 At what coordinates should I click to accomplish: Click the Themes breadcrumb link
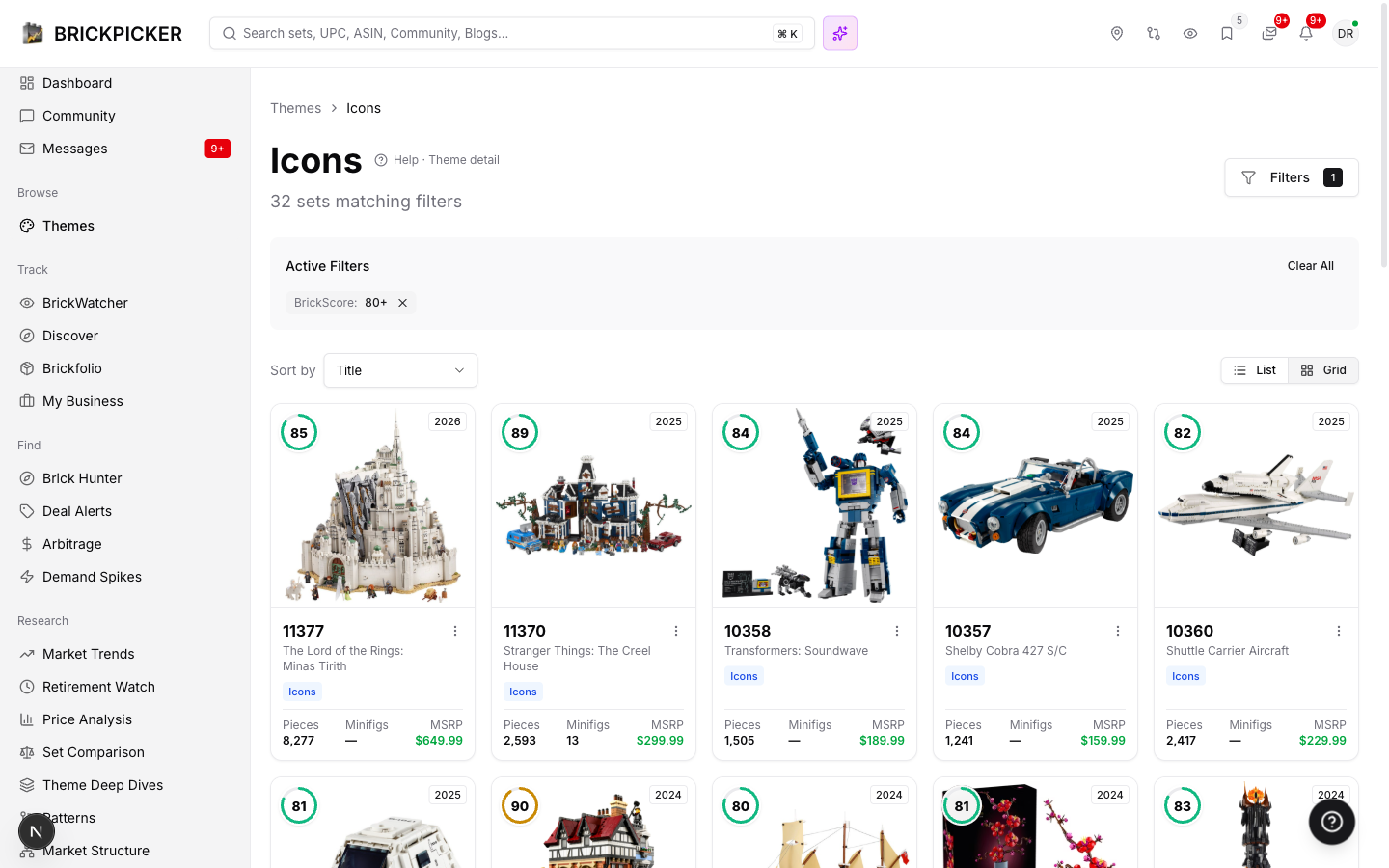tap(296, 108)
